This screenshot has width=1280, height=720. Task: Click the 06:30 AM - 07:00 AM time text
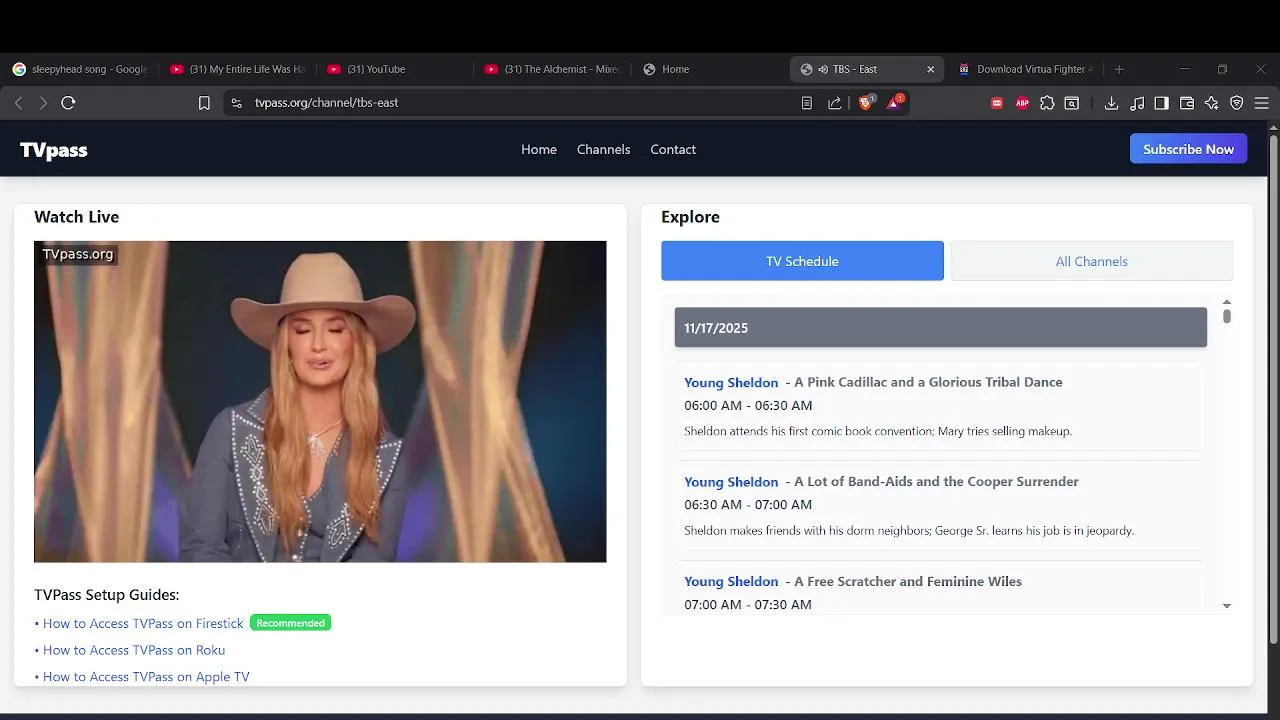click(748, 505)
